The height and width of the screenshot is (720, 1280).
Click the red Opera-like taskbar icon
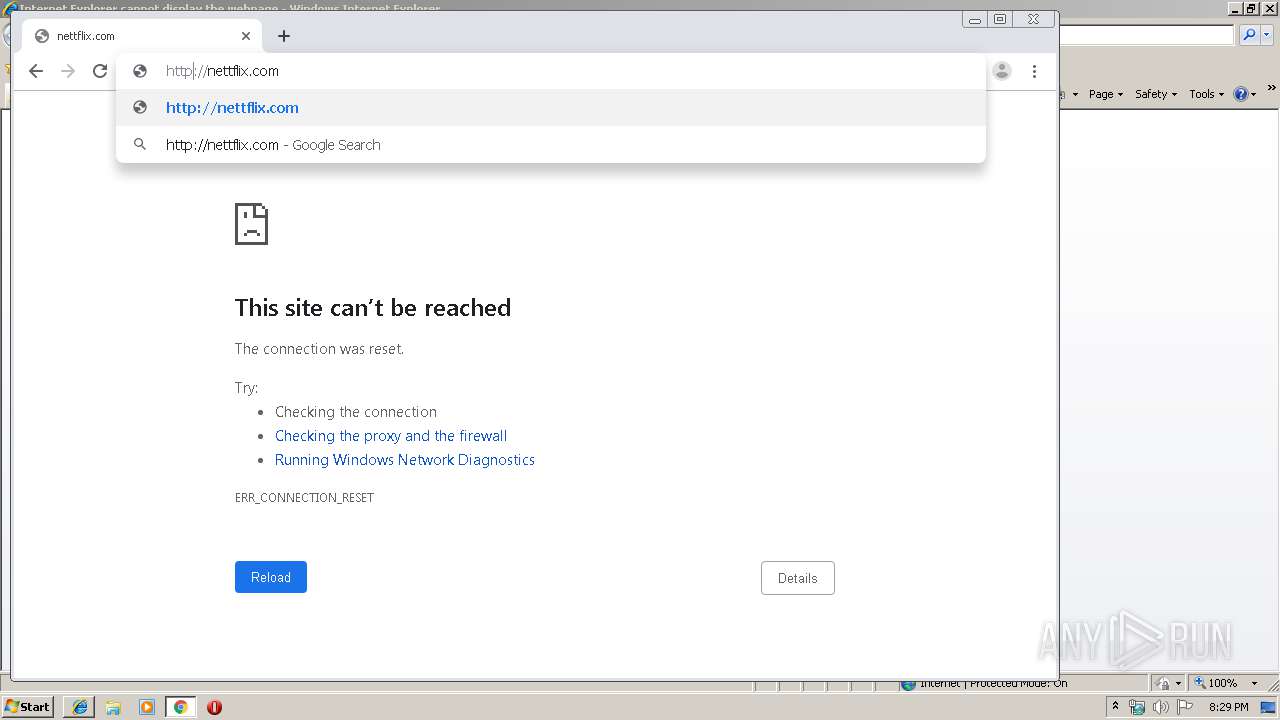click(214, 707)
